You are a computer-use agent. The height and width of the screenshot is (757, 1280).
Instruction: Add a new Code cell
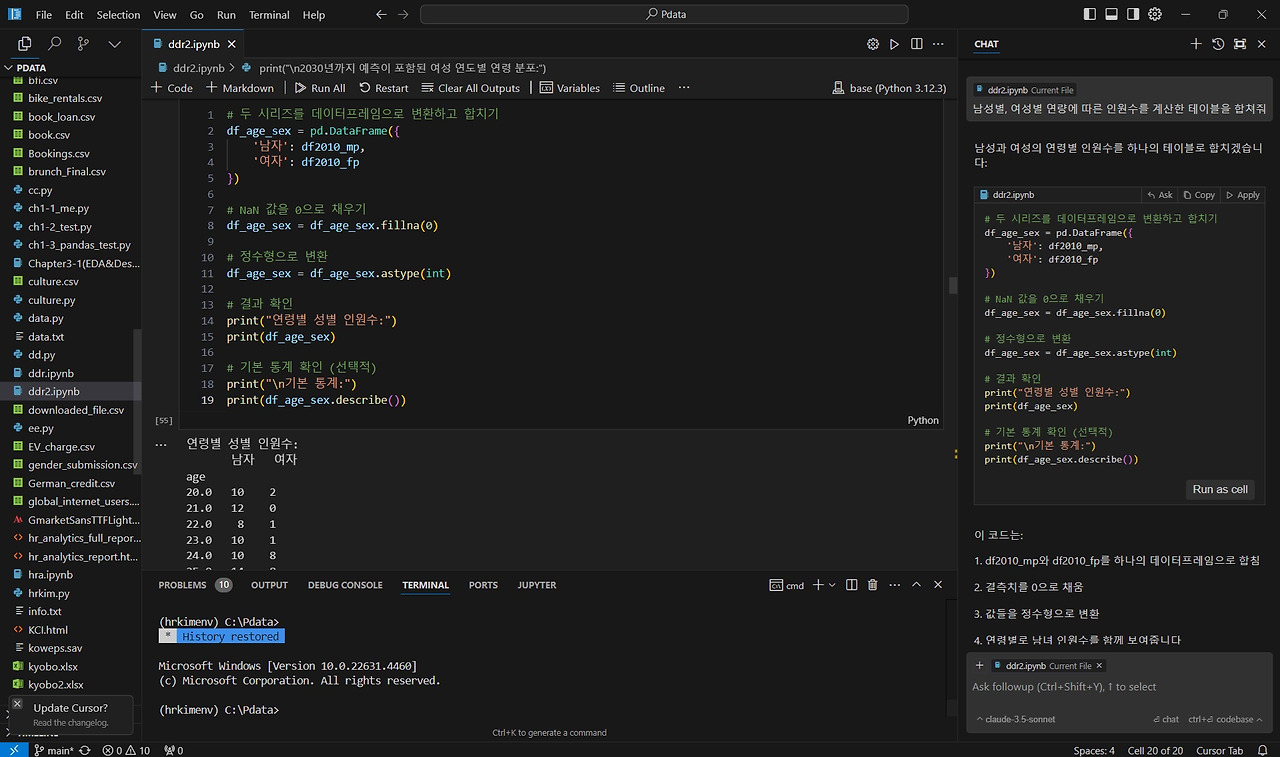[x=171, y=88]
